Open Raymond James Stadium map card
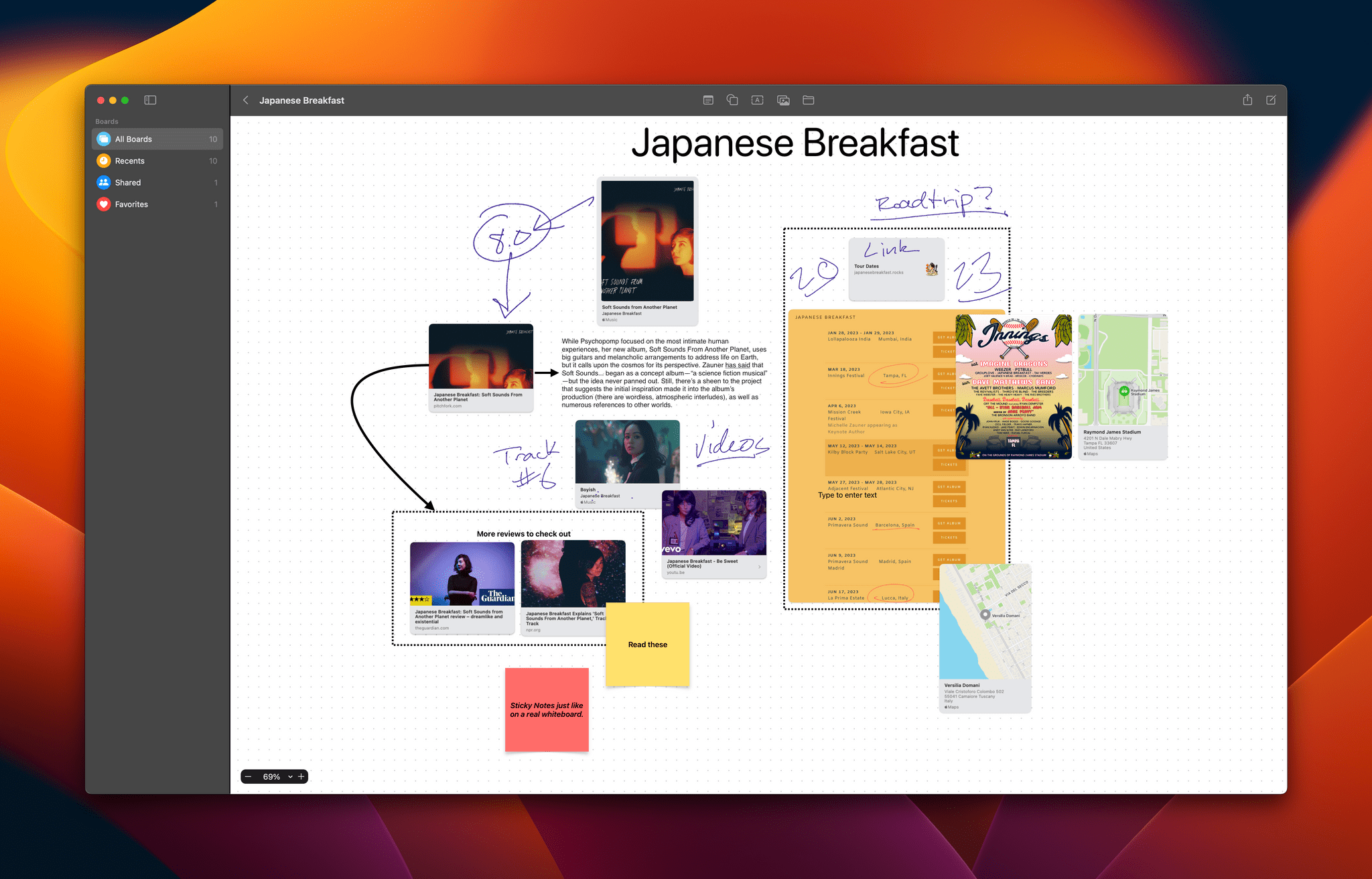 (1123, 387)
